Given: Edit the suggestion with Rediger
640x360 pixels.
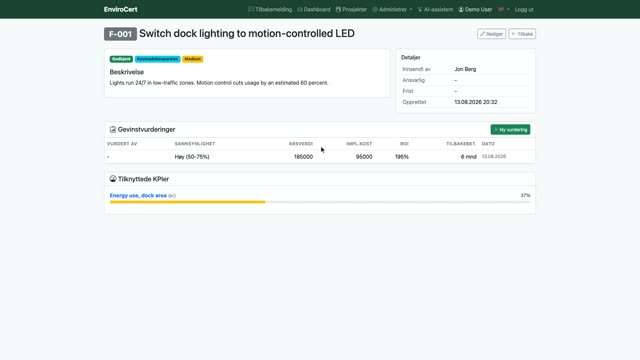Looking at the screenshot, I should 491,34.
